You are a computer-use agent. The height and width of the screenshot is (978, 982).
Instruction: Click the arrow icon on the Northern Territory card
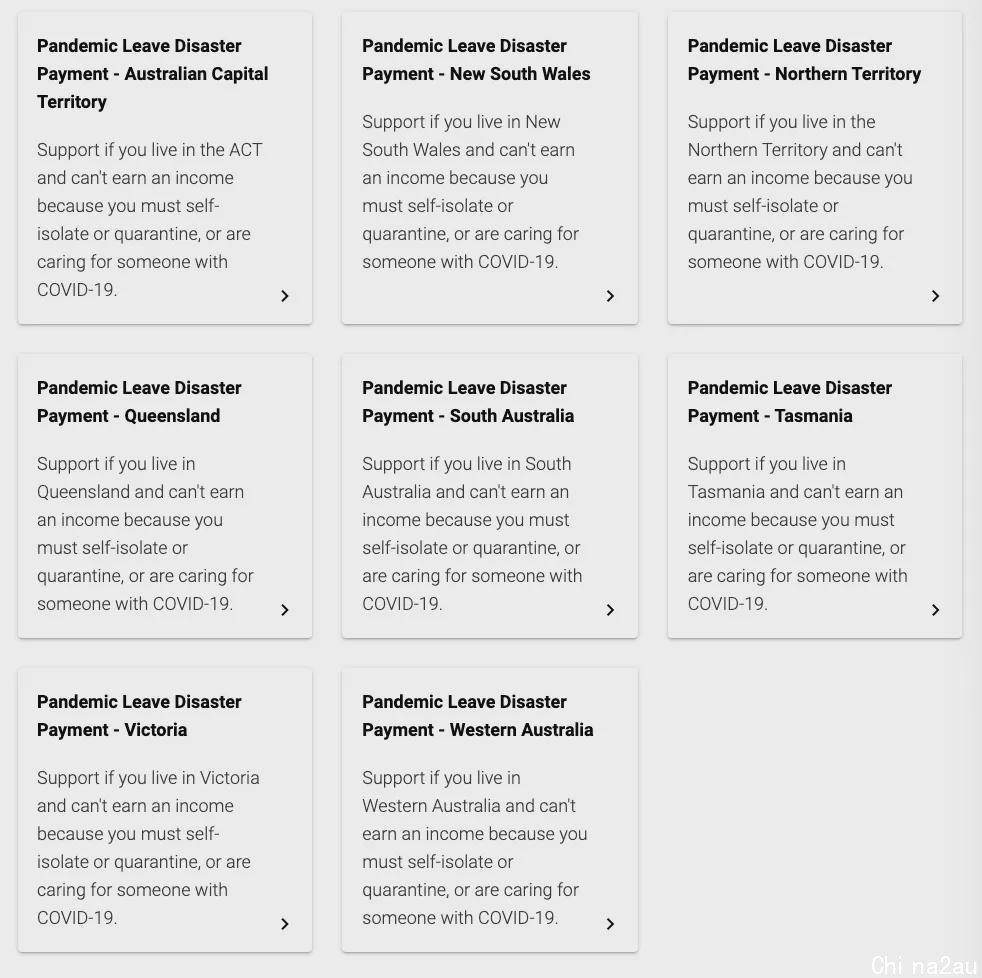tap(936, 296)
